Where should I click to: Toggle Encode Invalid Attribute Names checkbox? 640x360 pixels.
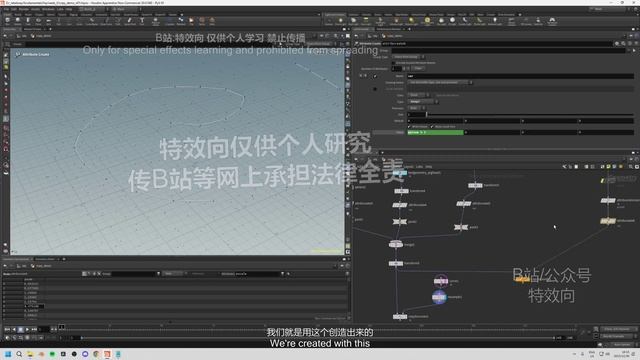click(393, 63)
